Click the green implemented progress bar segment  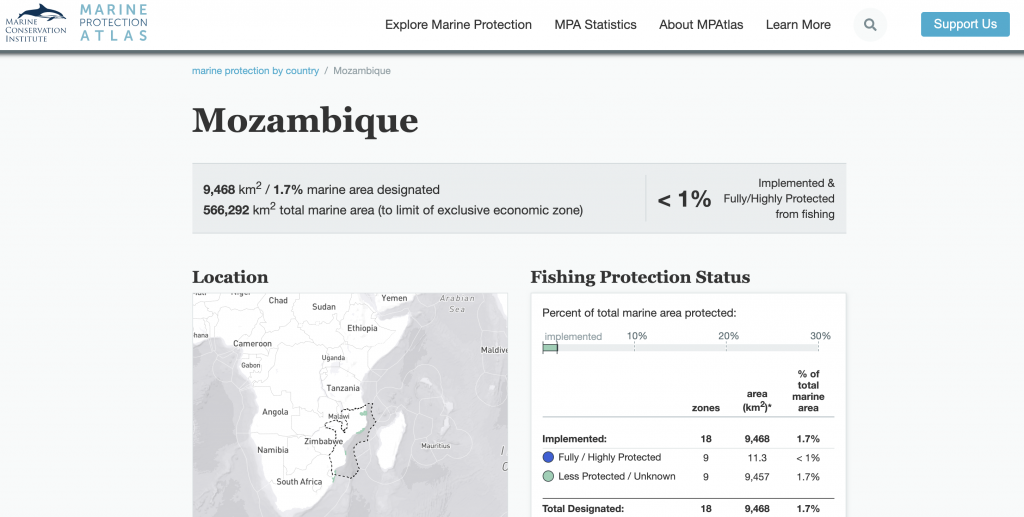click(550, 348)
